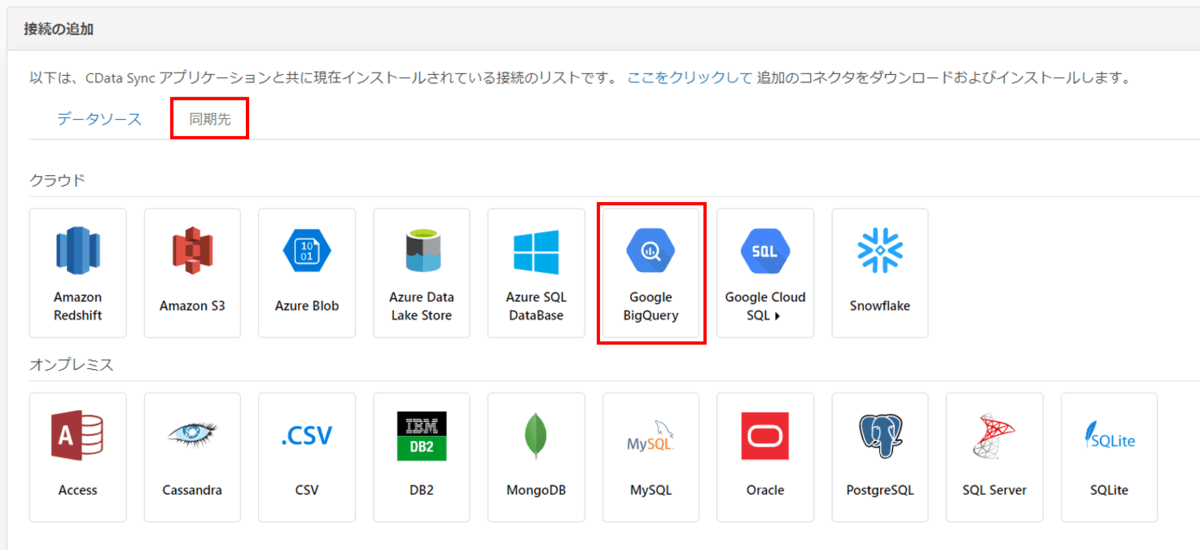The height and width of the screenshot is (550, 1200).
Task: Pick the Oracle connector icon
Action: tap(765, 436)
